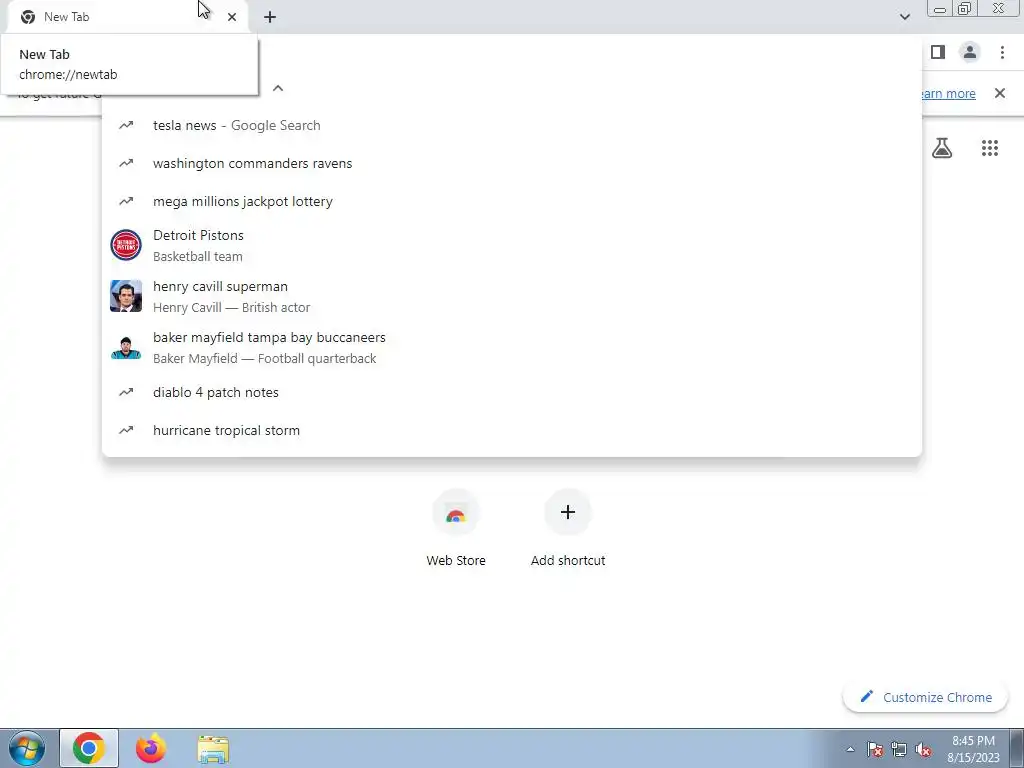
Task: Select 'washington commanders ravens' suggestion
Action: pos(511,163)
